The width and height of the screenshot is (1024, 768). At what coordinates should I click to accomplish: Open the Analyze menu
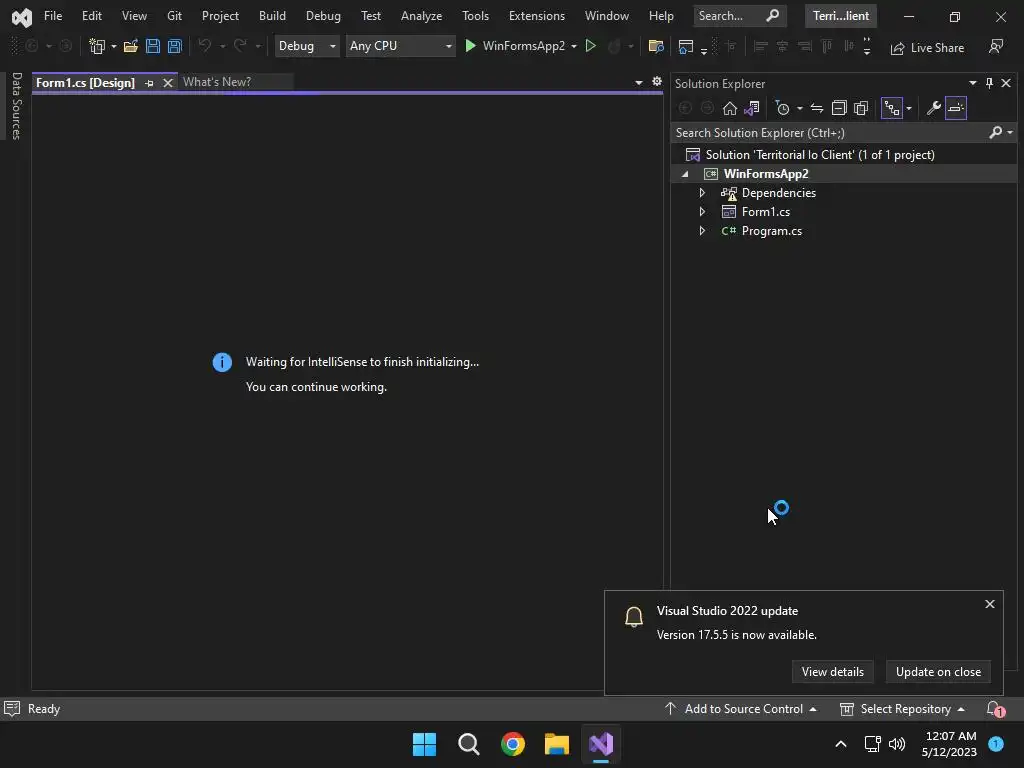[x=421, y=16]
